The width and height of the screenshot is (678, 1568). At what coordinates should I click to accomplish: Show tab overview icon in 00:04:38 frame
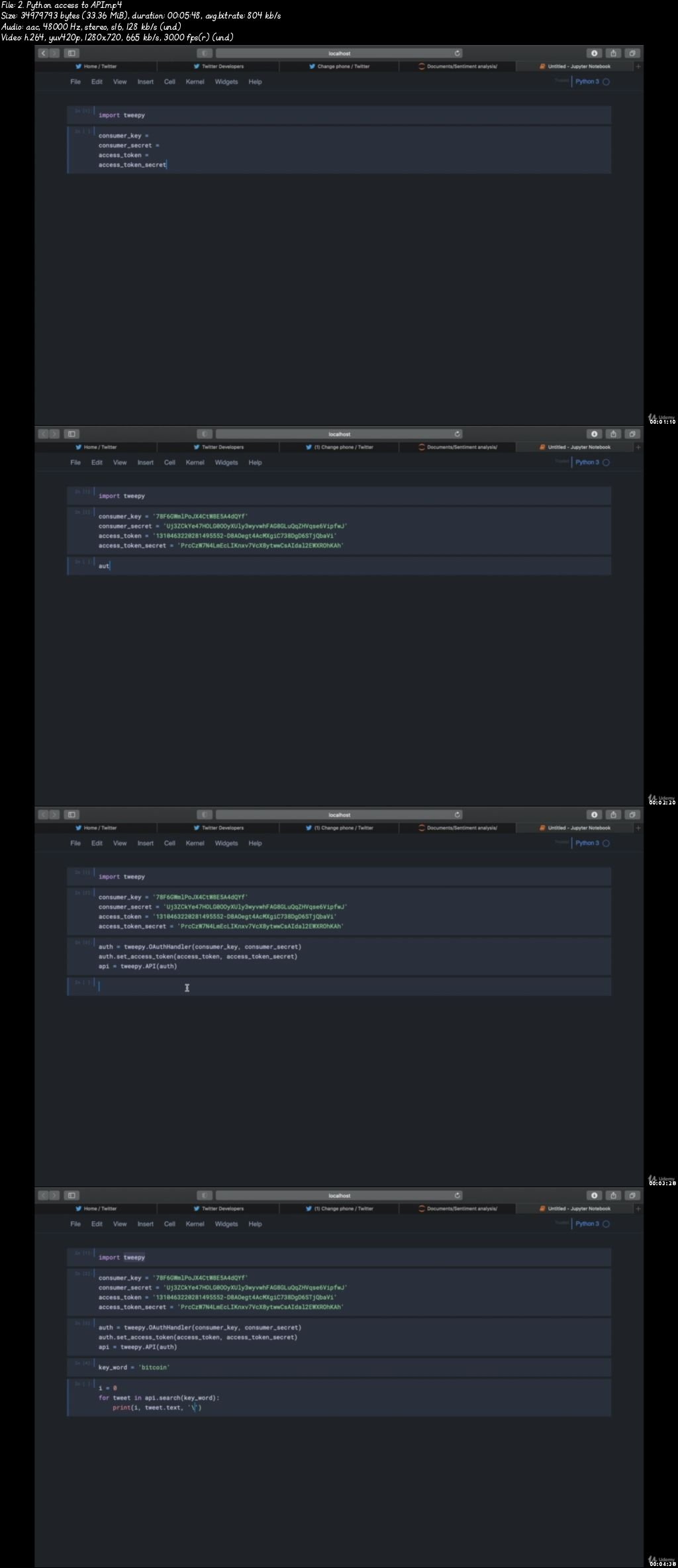tap(632, 1195)
